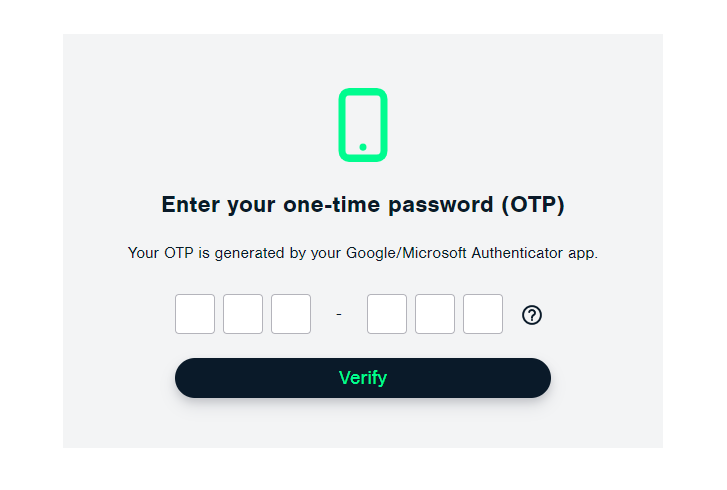Click the green smartphone icon
This screenshot has height=490, width=727.
[363, 124]
